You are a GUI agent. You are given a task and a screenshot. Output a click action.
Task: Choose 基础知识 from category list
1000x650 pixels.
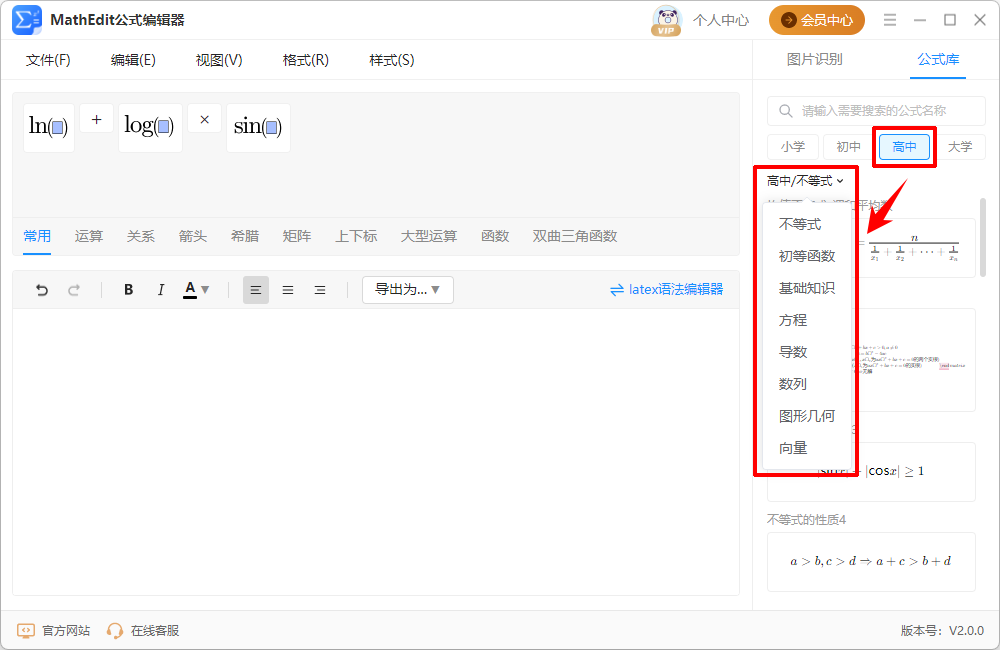point(807,288)
